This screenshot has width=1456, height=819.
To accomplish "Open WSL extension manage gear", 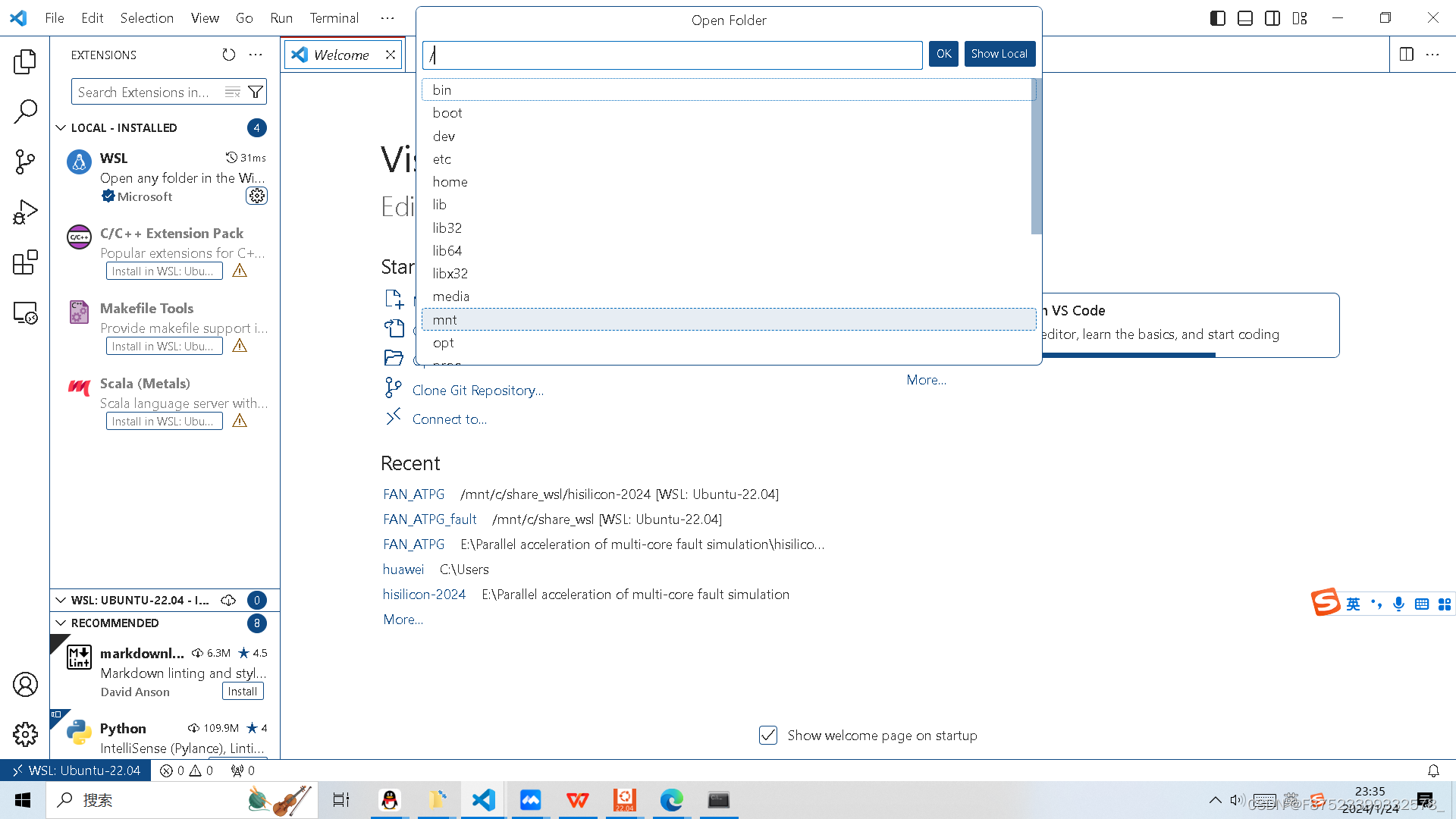I will [x=257, y=196].
